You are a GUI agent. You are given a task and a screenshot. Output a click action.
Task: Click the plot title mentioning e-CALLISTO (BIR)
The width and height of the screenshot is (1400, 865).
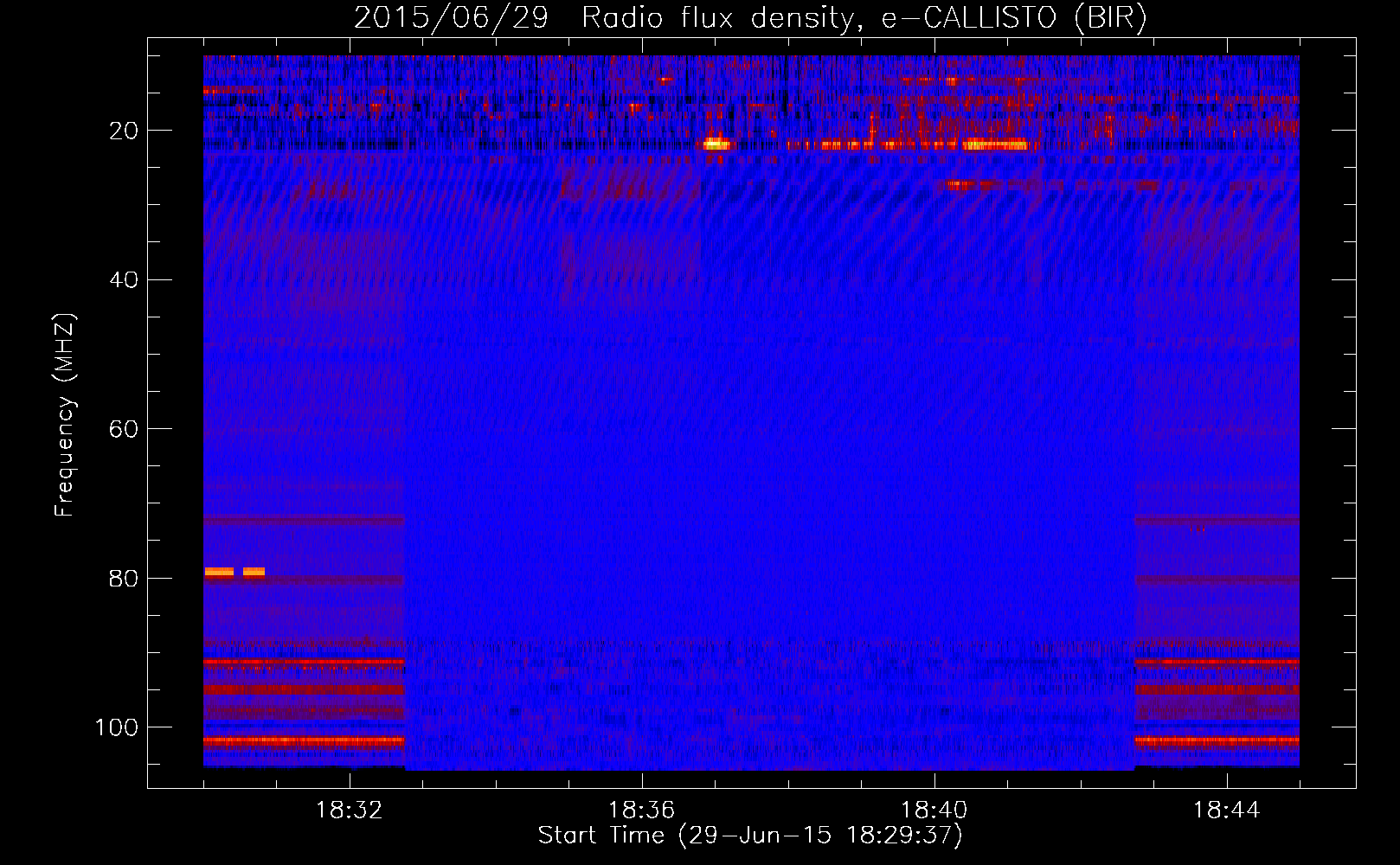750,17
